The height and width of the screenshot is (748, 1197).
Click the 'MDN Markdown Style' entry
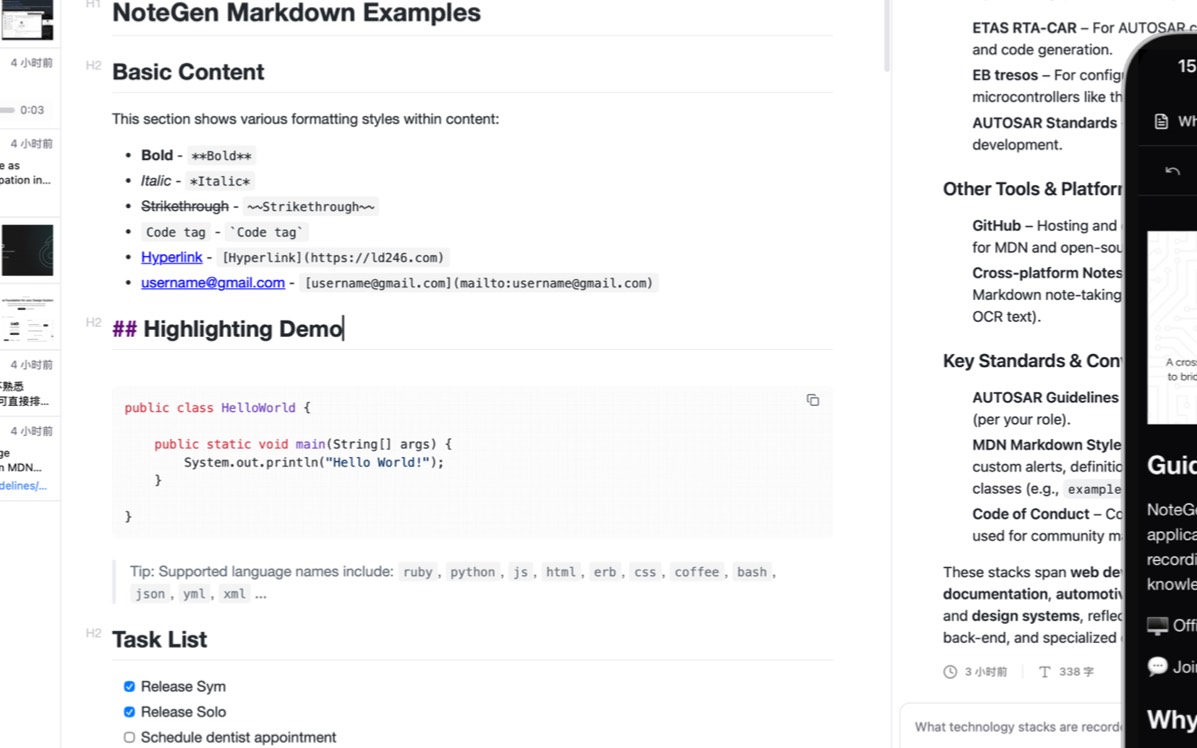pyautogui.click(x=1047, y=444)
